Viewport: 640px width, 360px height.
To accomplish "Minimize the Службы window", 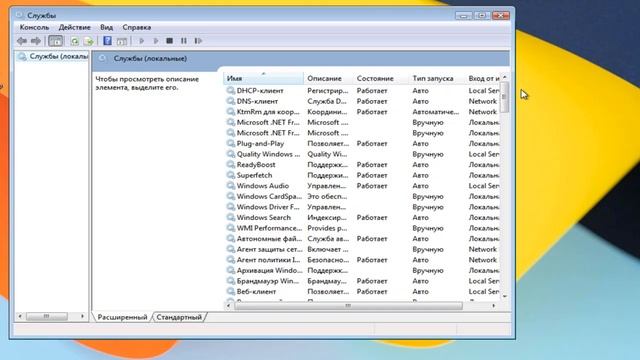I will point(463,16).
